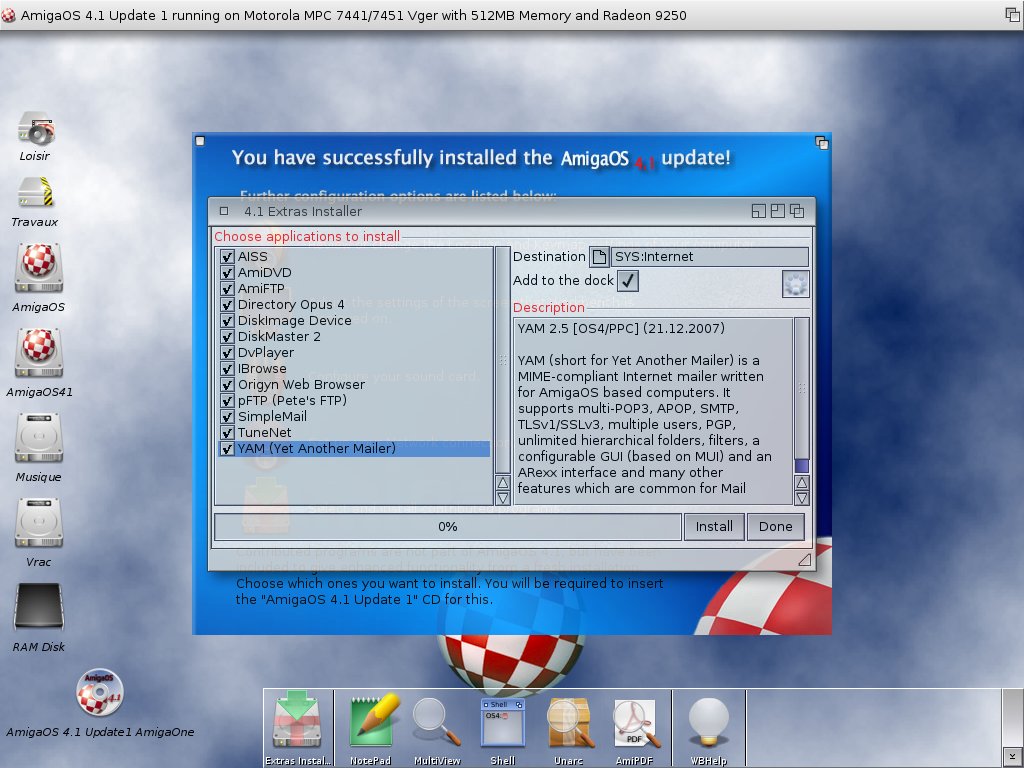The image size is (1024, 768).
Task: Click the 0% installation progress bar
Action: pyautogui.click(x=447, y=526)
